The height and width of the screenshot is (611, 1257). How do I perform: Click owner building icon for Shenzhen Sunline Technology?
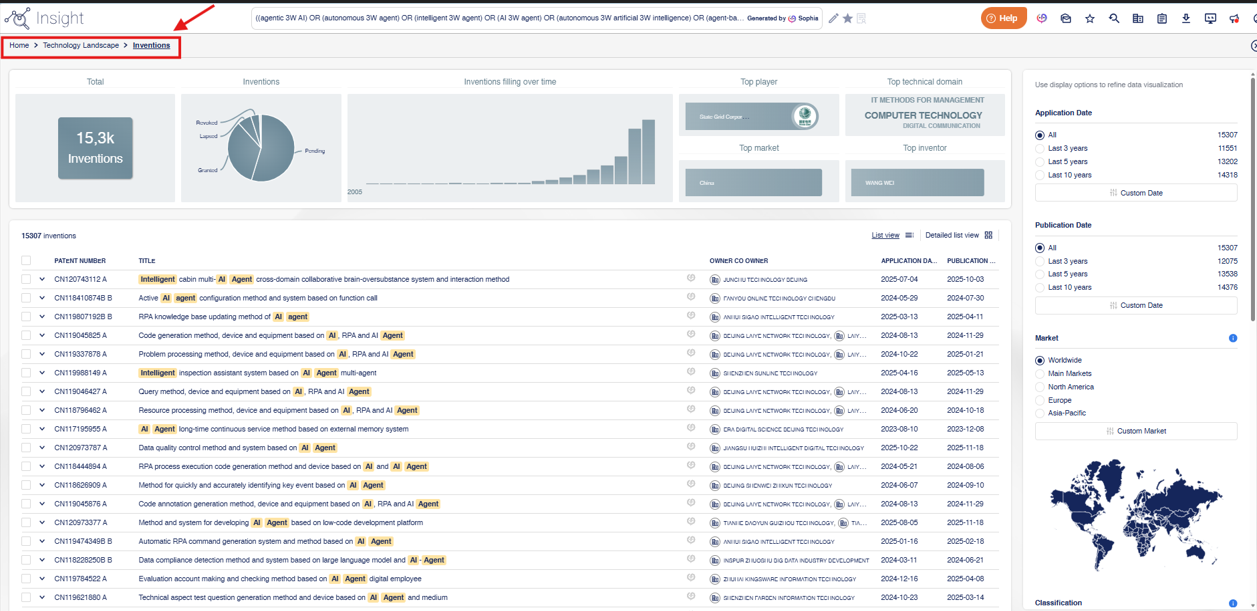715,373
